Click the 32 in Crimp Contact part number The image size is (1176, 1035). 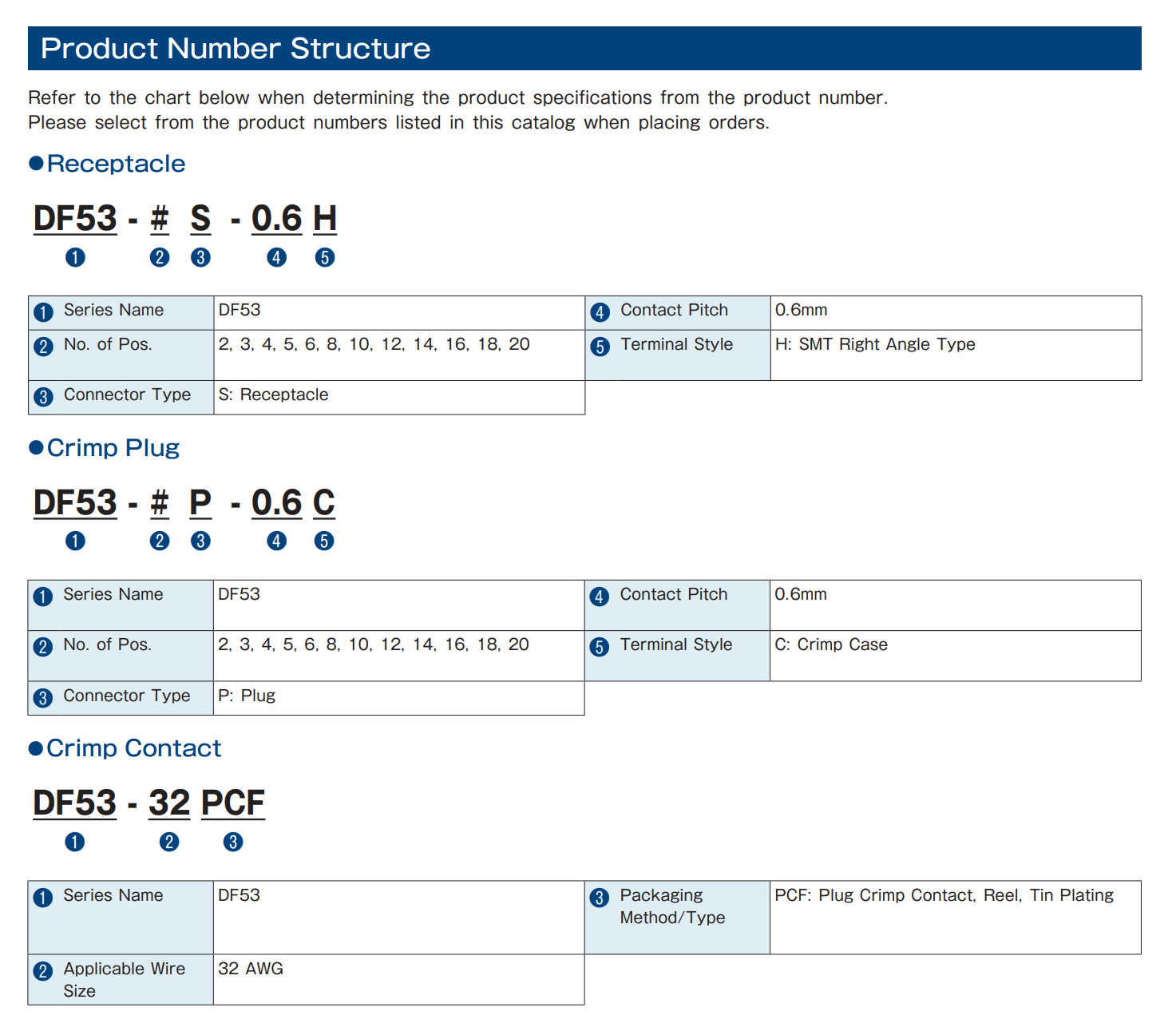pyautogui.click(x=169, y=803)
